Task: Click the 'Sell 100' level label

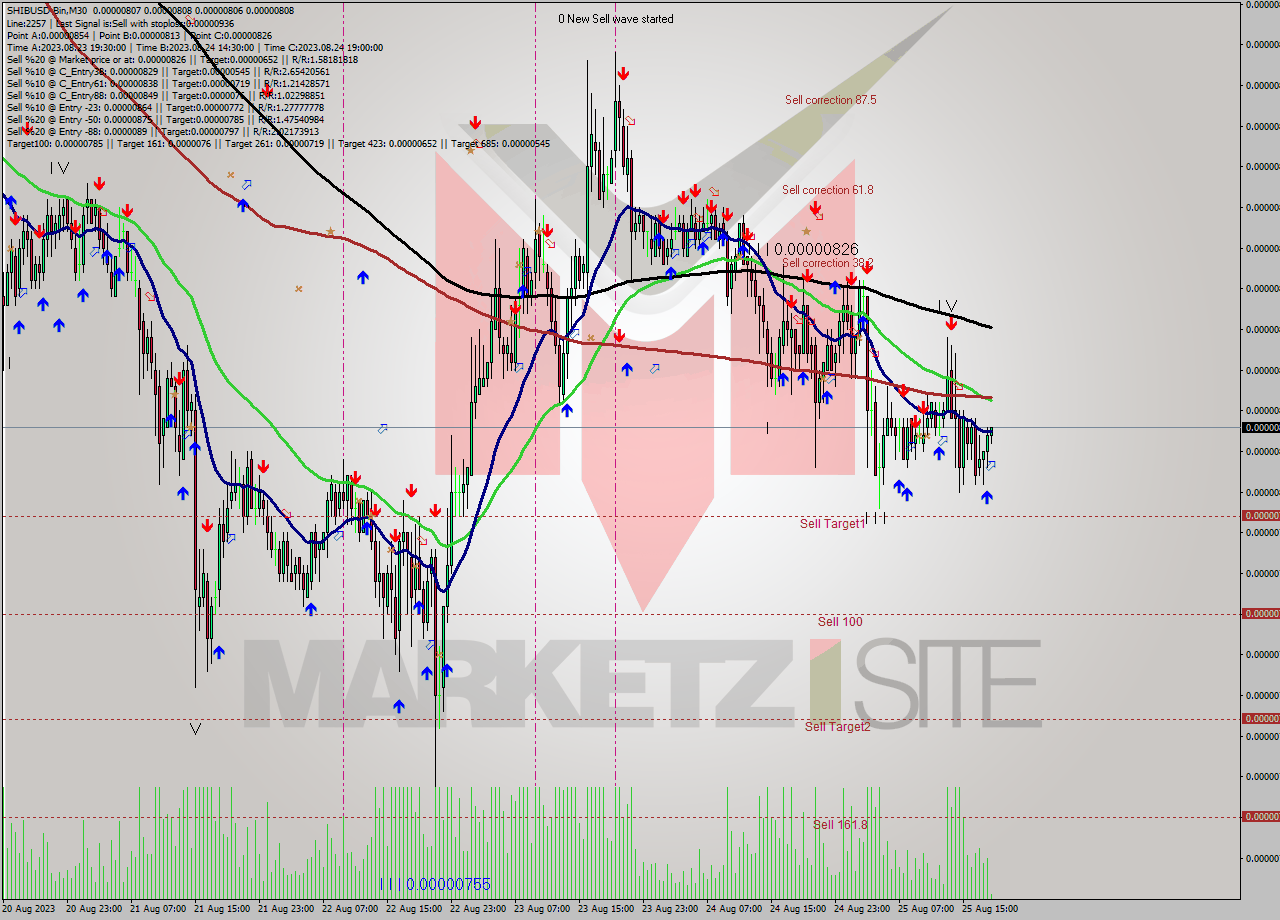Action: (840, 622)
